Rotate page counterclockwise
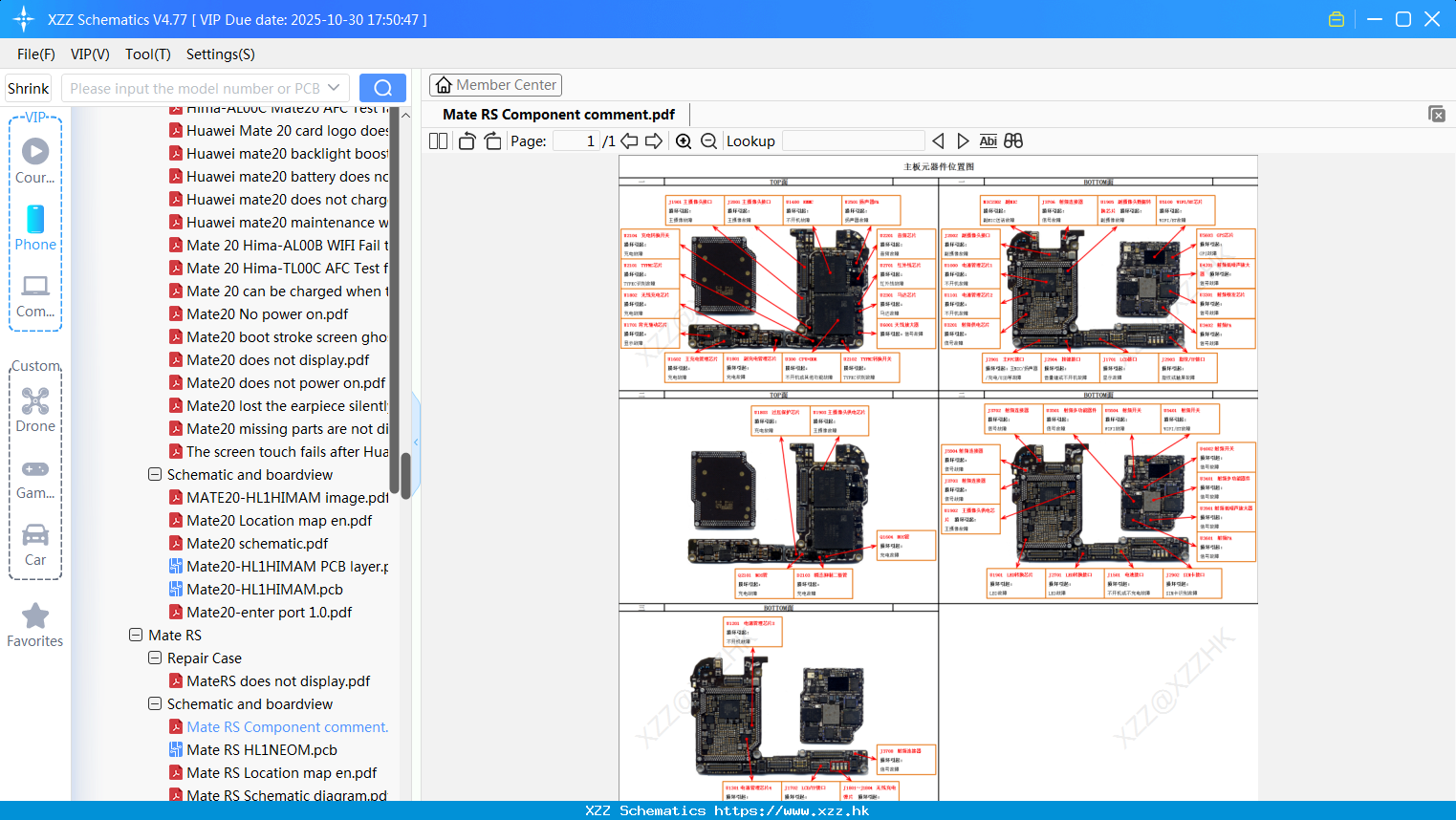 pyautogui.click(x=467, y=140)
